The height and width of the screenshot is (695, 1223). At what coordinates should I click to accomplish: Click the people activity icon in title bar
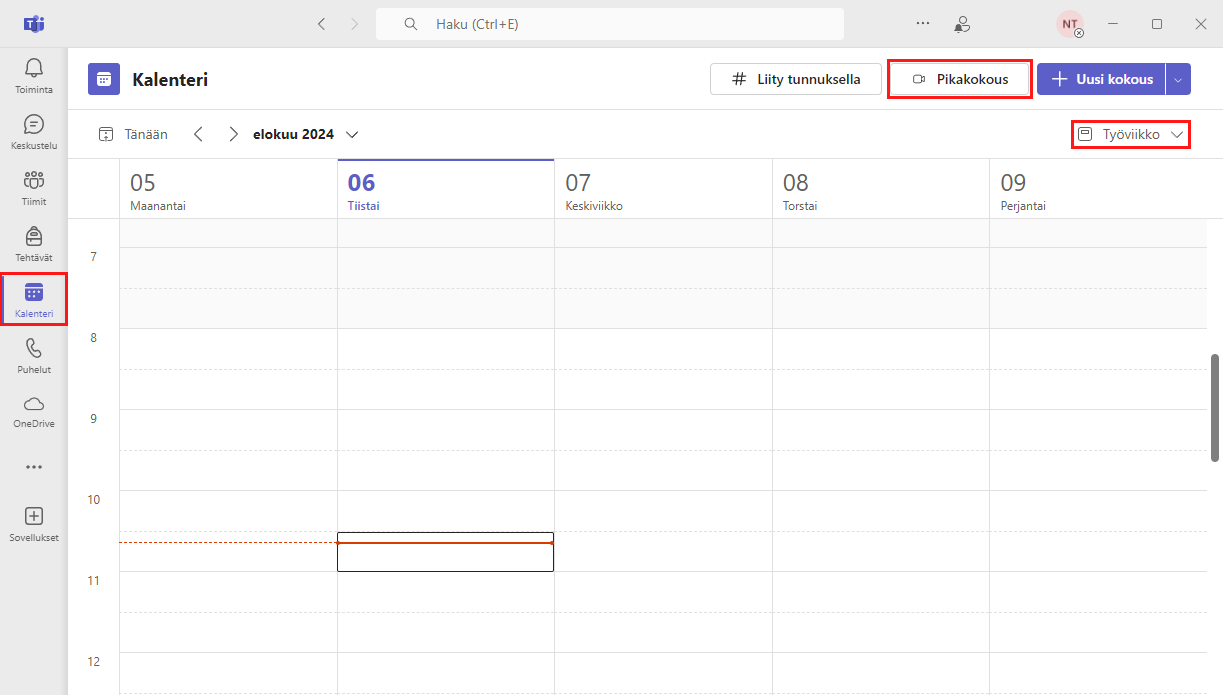click(x=962, y=24)
